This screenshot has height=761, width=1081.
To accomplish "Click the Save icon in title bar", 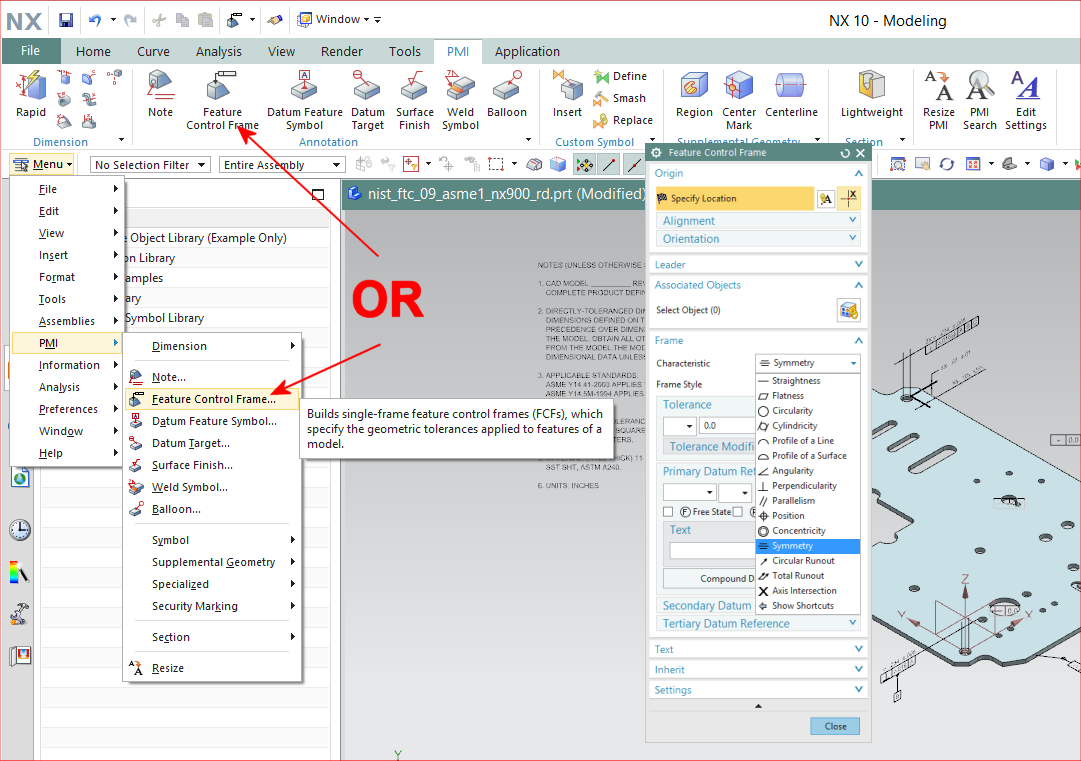I will click(x=65, y=20).
